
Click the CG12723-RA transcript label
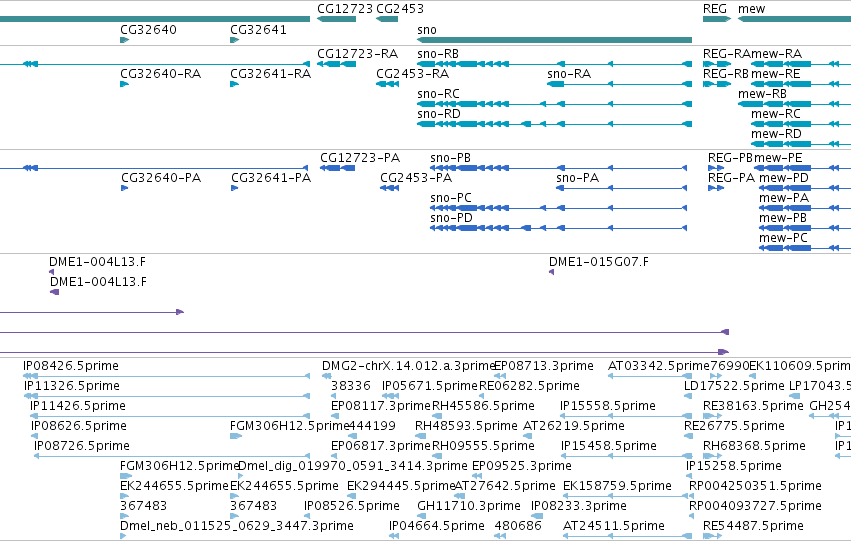pyautogui.click(x=357, y=54)
